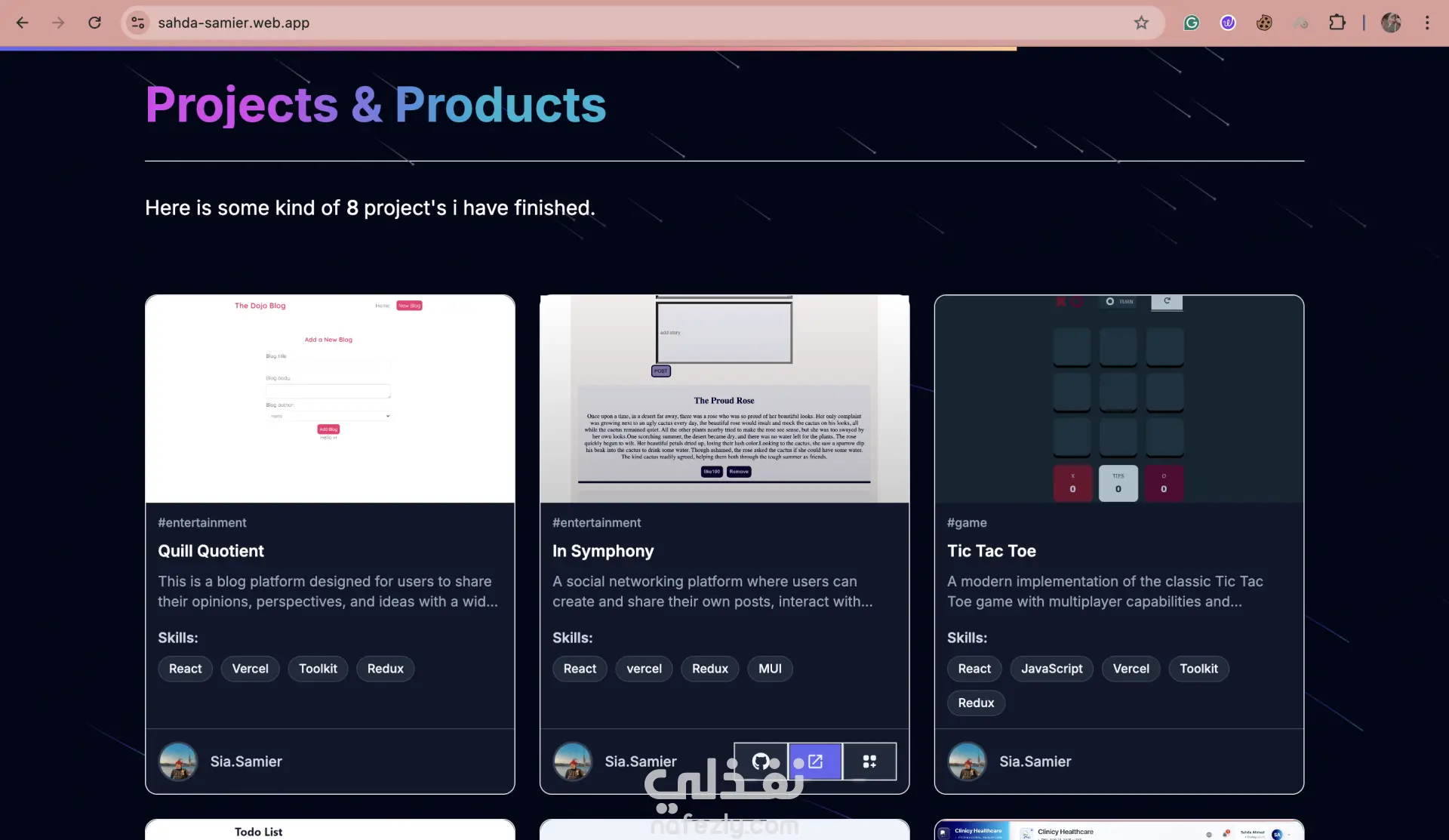
Task: Click Sia.Samier avatar on Tic Tac Toe card
Action: 967,762
